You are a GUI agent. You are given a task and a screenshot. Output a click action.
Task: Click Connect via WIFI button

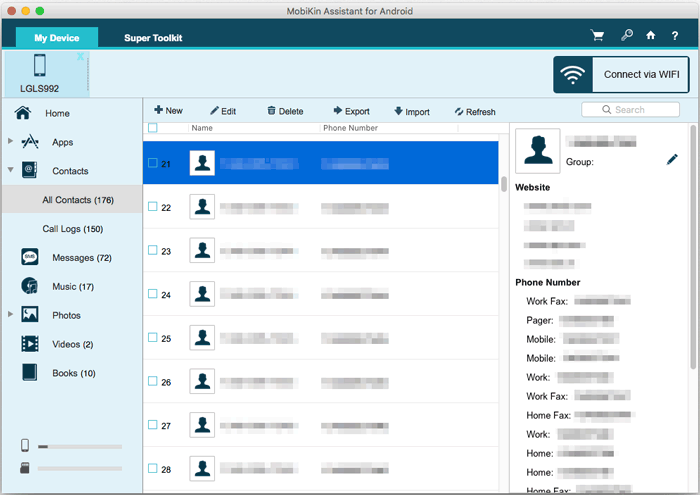(x=621, y=75)
